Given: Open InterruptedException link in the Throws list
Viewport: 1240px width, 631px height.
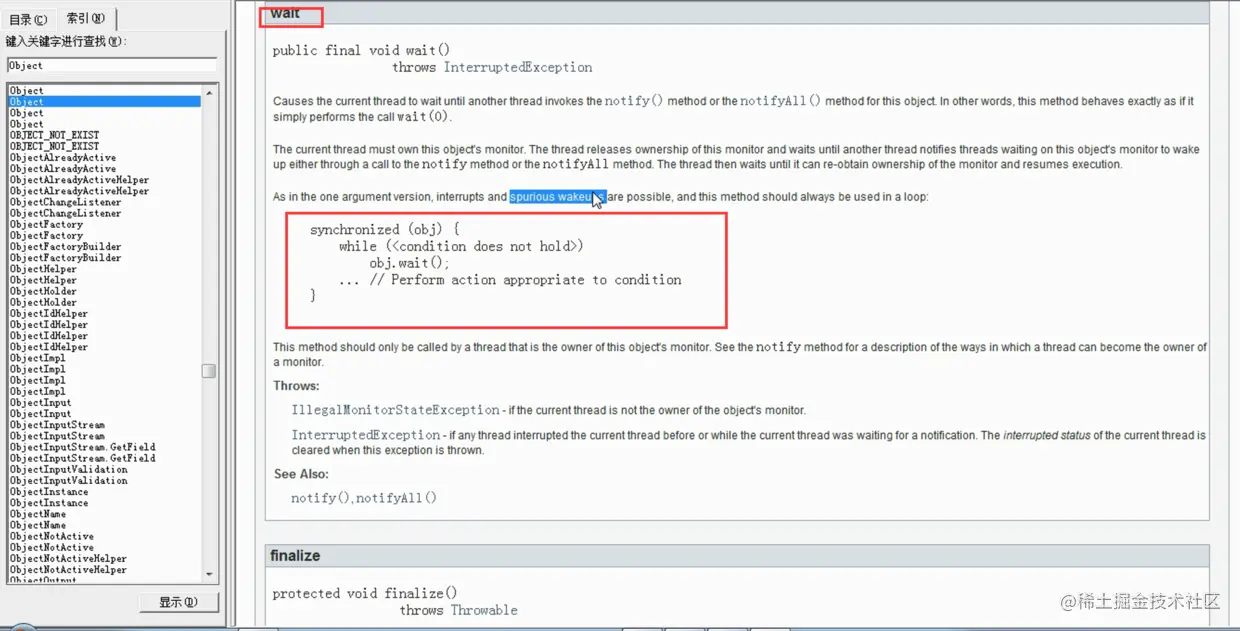Looking at the screenshot, I should click(366, 435).
